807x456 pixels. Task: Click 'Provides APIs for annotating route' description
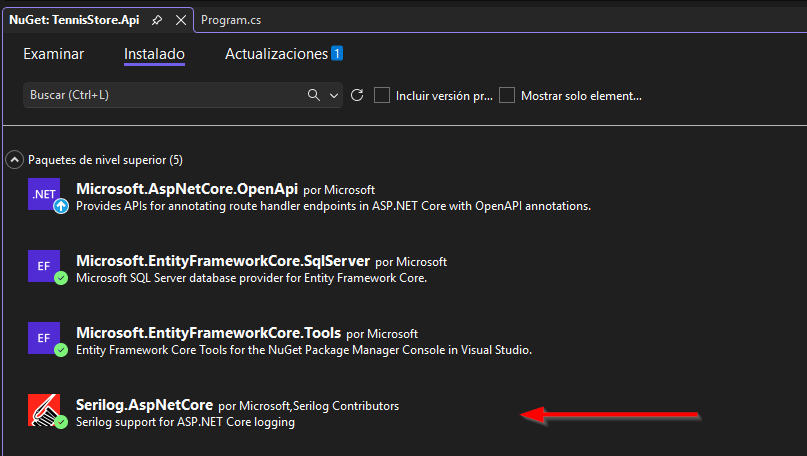click(x=334, y=206)
